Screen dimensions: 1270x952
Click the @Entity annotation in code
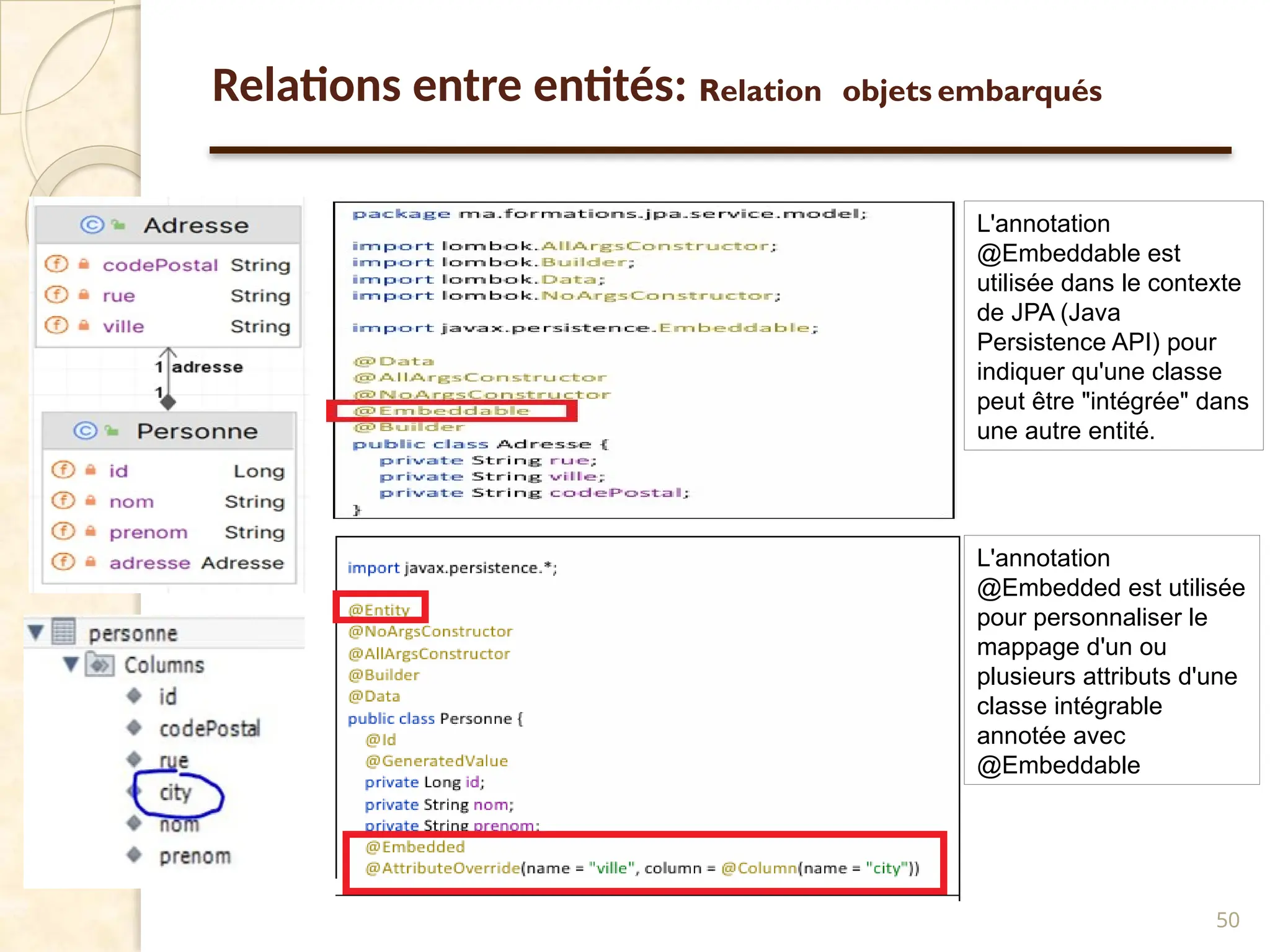(x=379, y=610)
